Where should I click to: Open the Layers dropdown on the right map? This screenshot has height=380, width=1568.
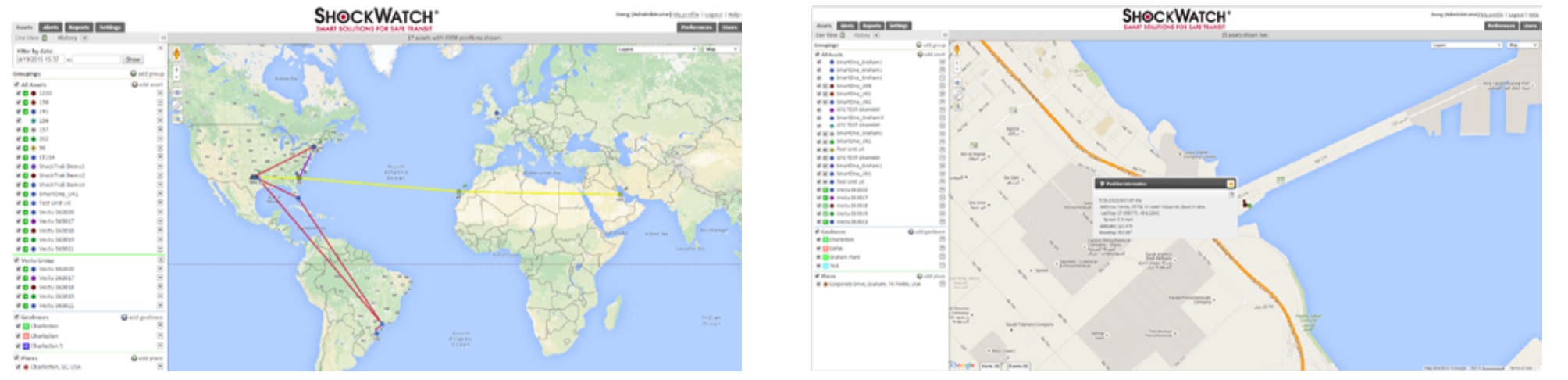pyautogui.click(x=1466, y=45)
